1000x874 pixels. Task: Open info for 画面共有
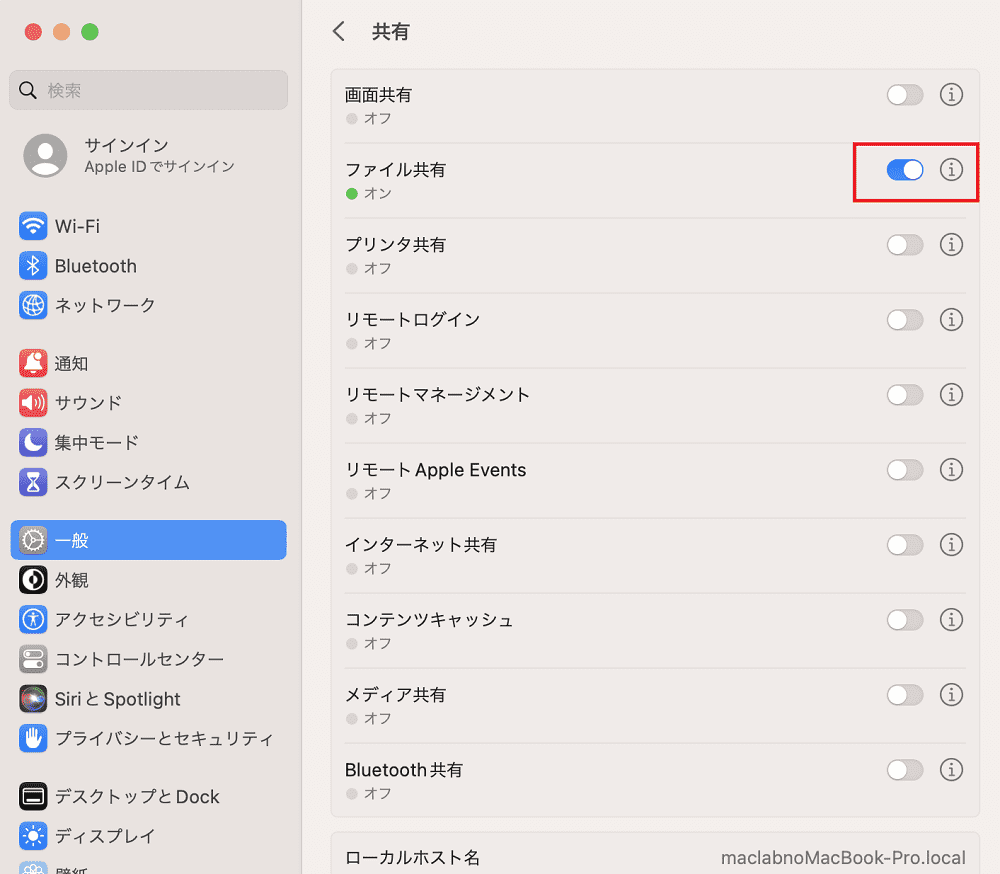pos(951,95)
